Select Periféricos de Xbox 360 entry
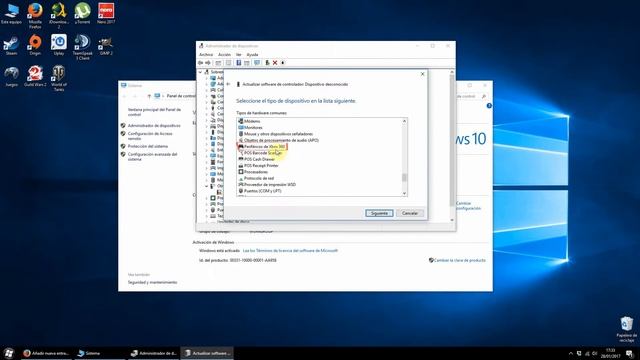The width and height of the screenshot is (640, 360). coord(264,147)
